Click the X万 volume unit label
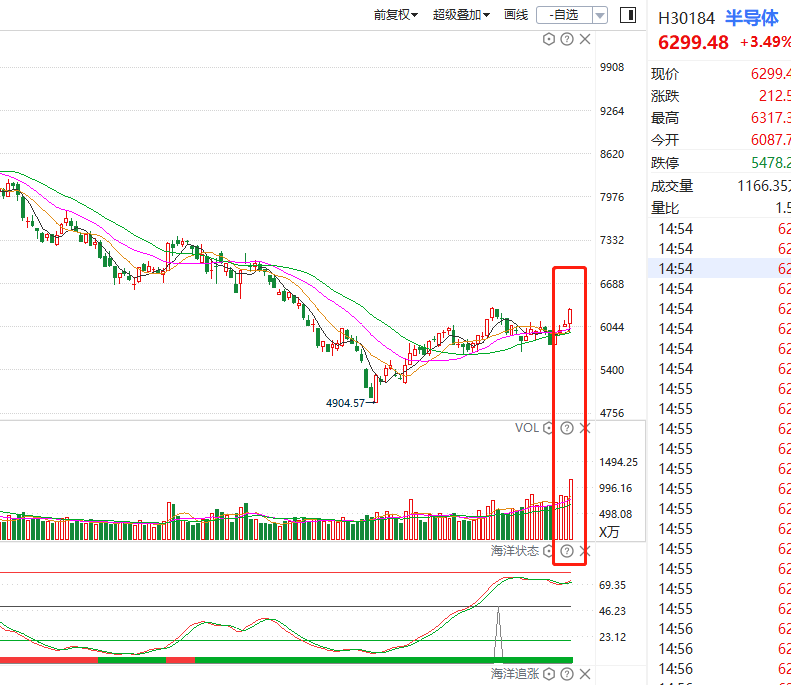 pyautogui.click(x=609, y=532)
